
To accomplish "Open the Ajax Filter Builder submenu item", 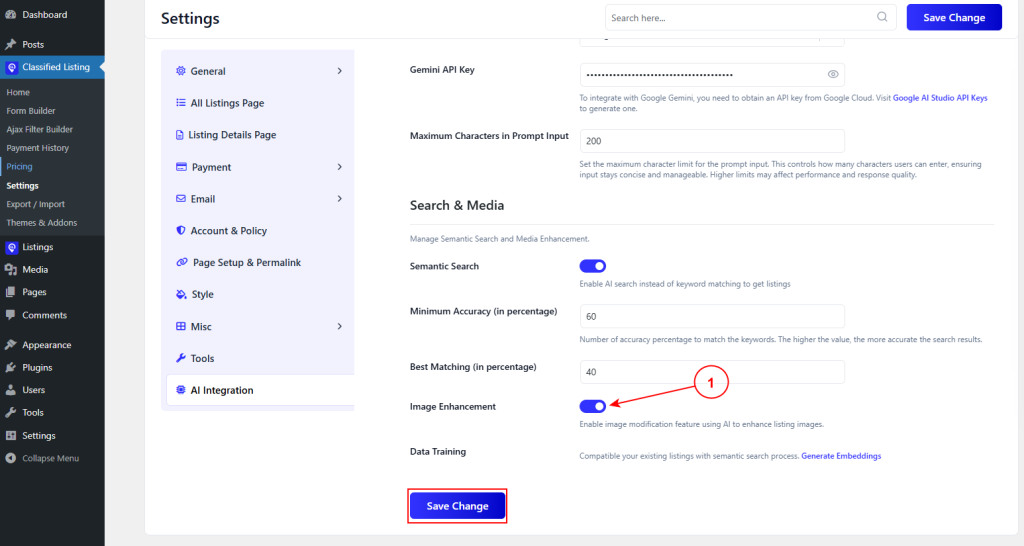I will point(40,129).
